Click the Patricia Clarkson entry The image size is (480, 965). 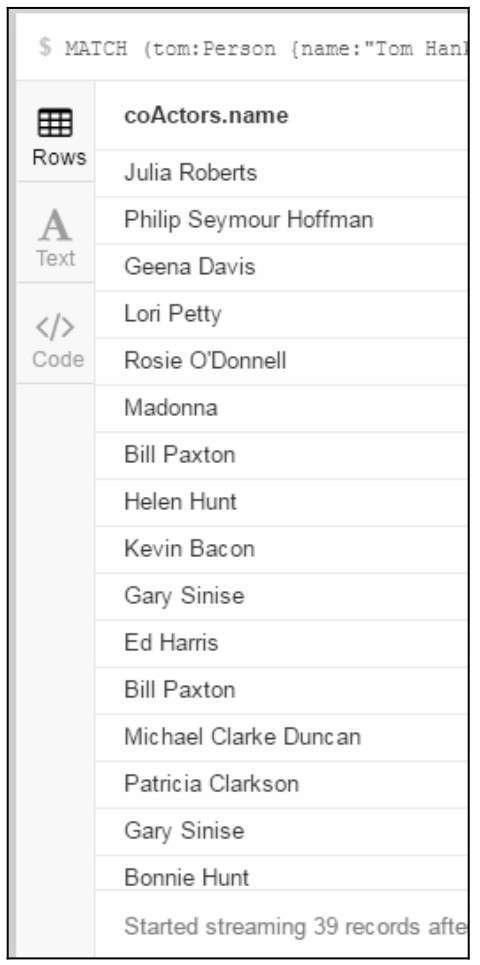coord(281,784)
